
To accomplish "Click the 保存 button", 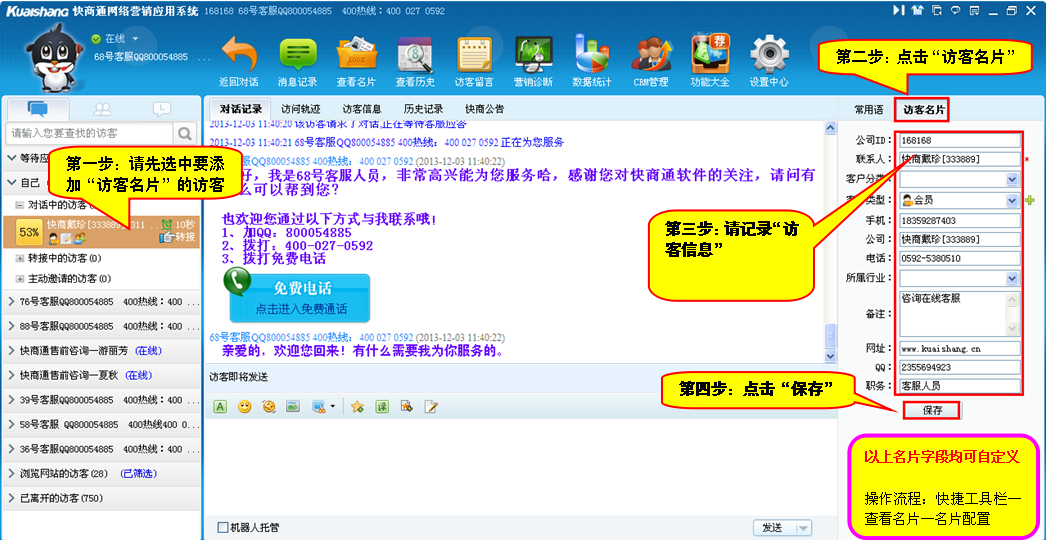I will [x=931, y=410].
